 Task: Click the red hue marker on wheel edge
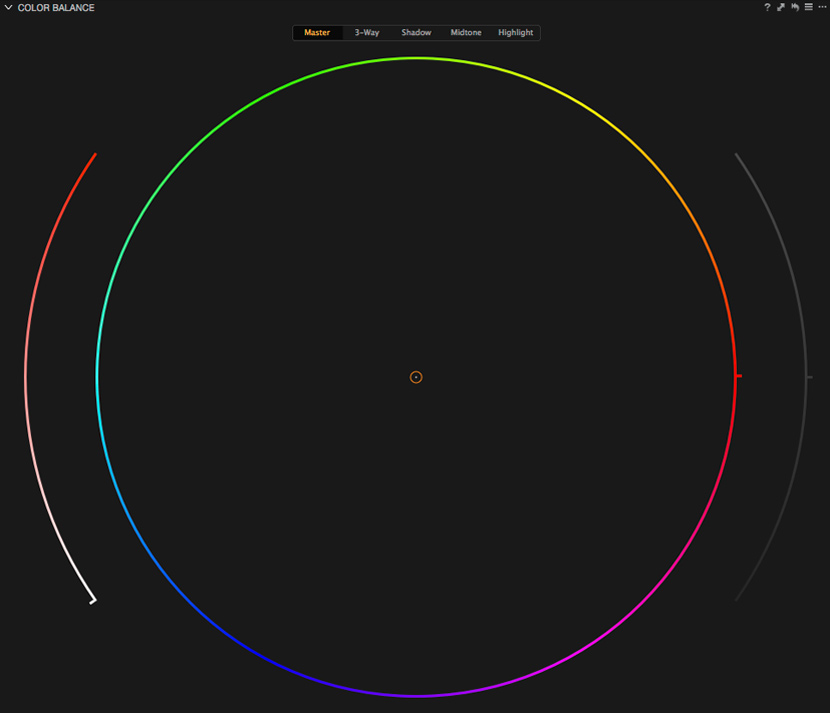point(738,376)
